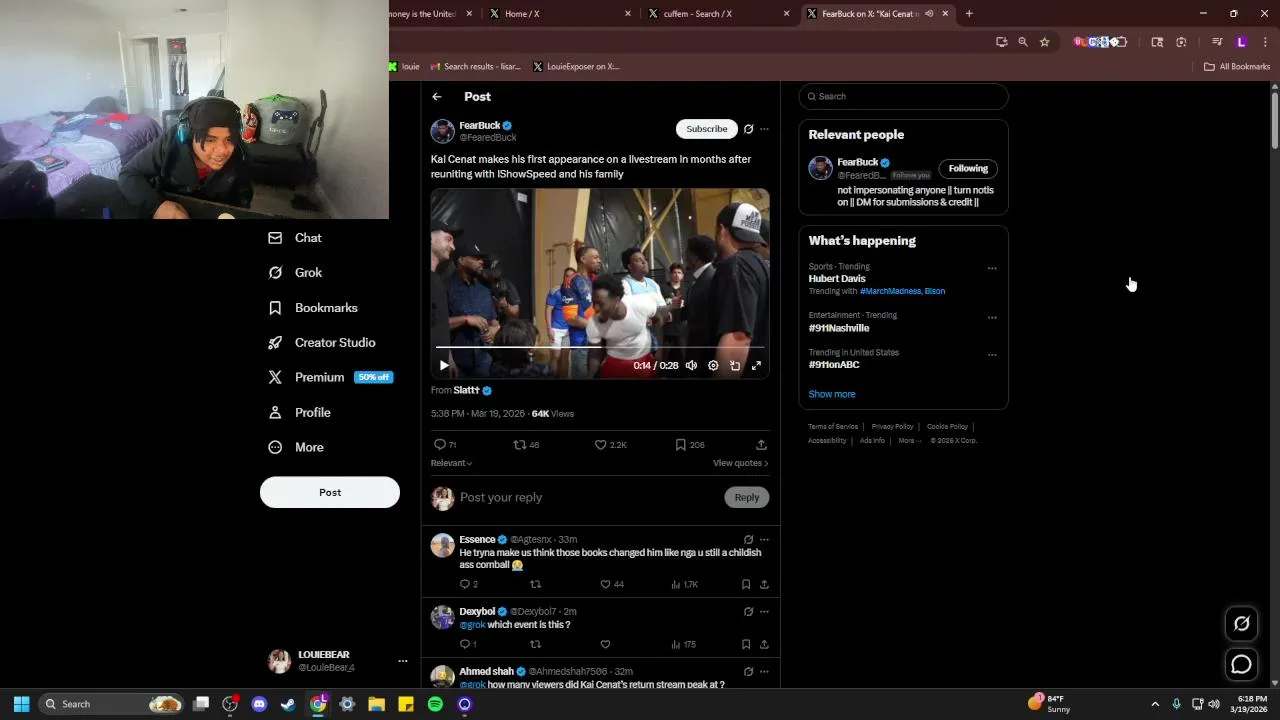Open the more options menu on FearBuck's post
The width and height of the screenshot is (1280, 720).
point(764,129)
